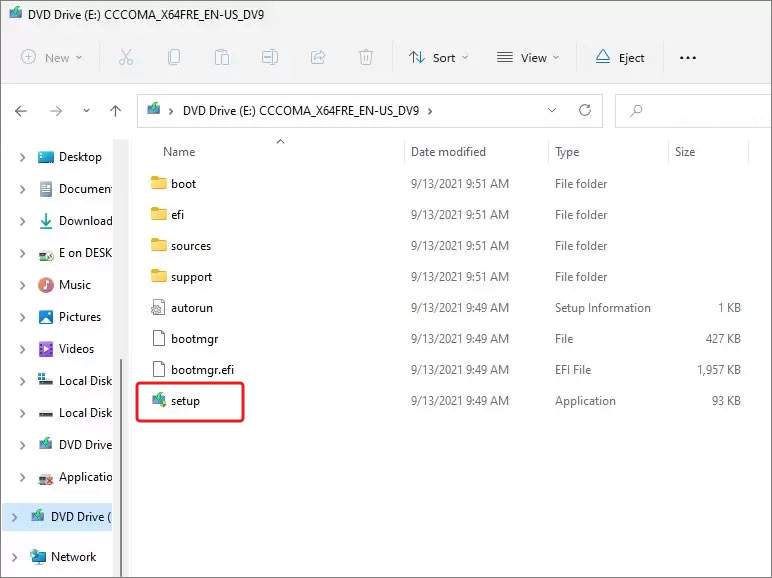
Task: Expand the Desktop tree node
Action: coord(22,157)
